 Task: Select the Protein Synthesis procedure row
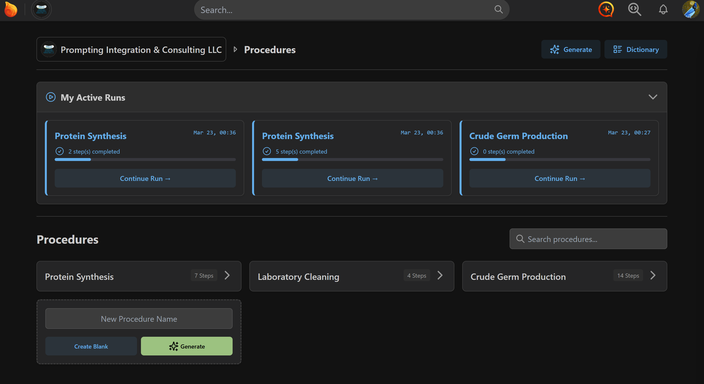(139, 276)
